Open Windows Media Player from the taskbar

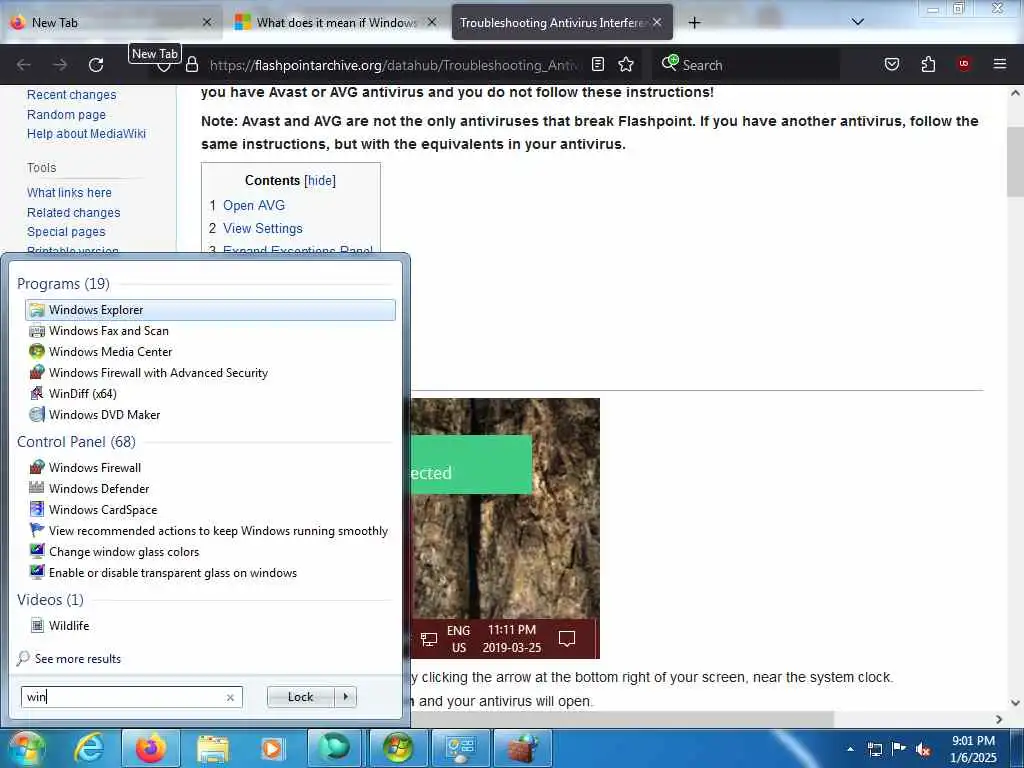tap(272, 748)
